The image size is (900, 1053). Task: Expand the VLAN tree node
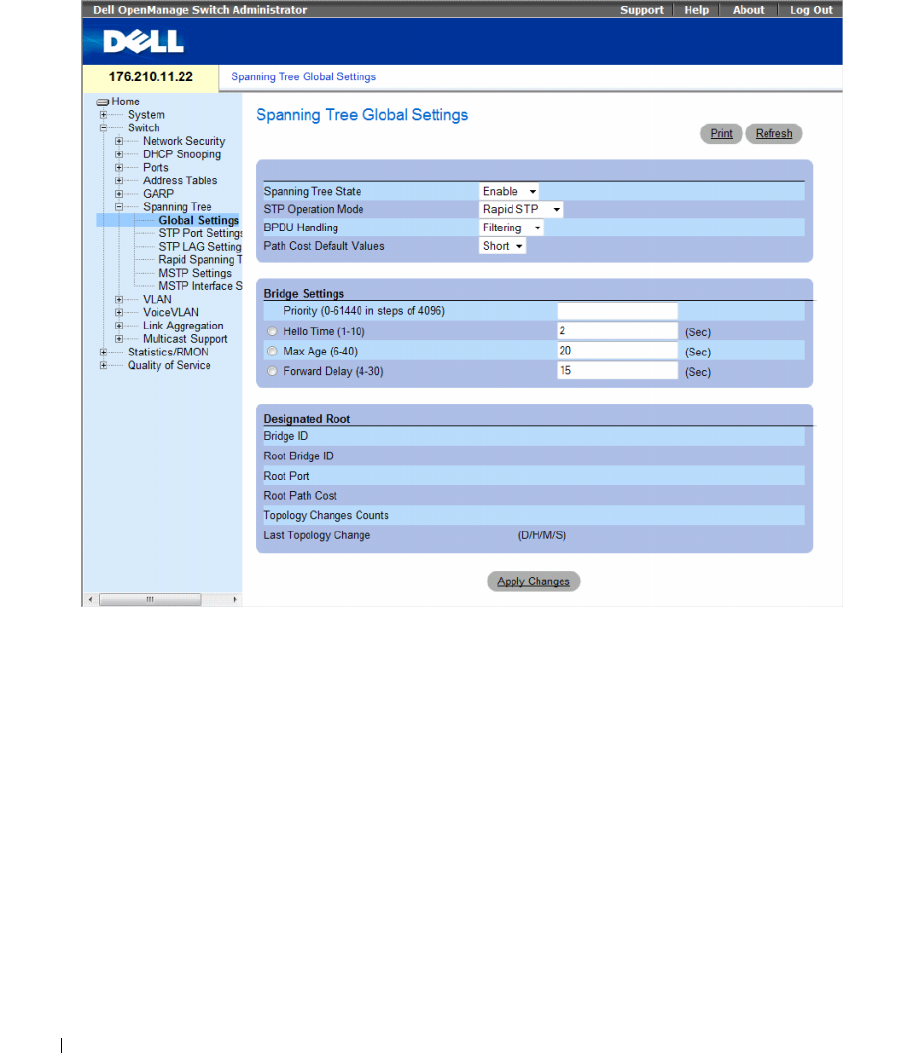pos(119,300)
